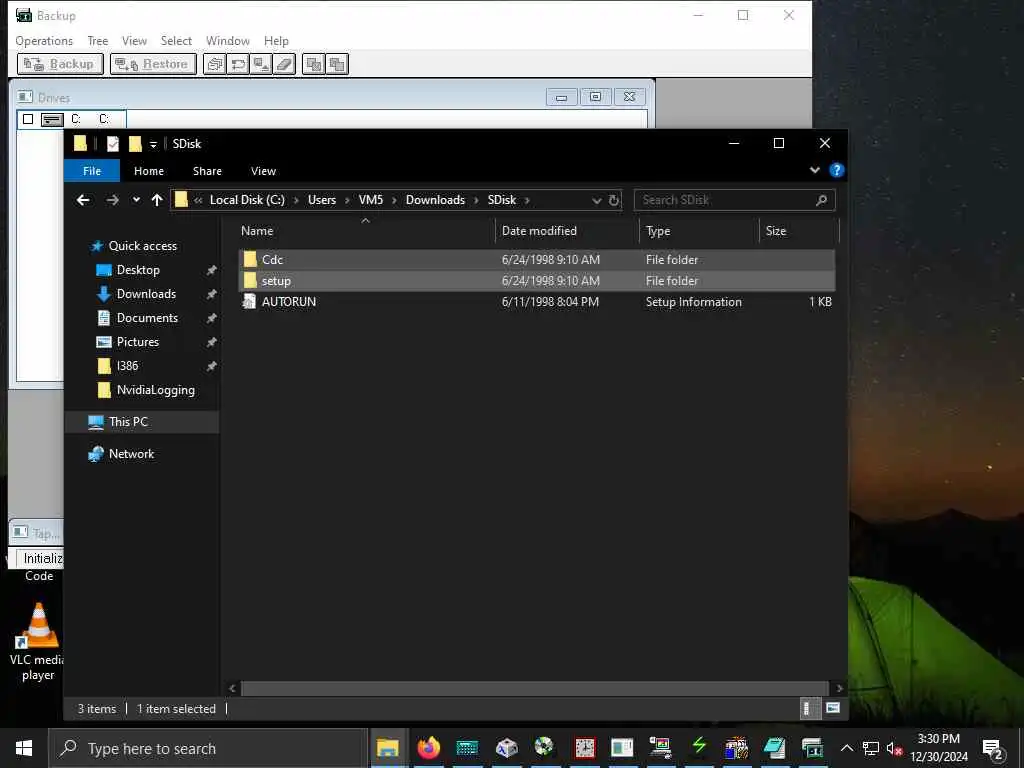Click the New folder quick access icon
Screen dimensions: 1024x768
(x=135, y=144)
